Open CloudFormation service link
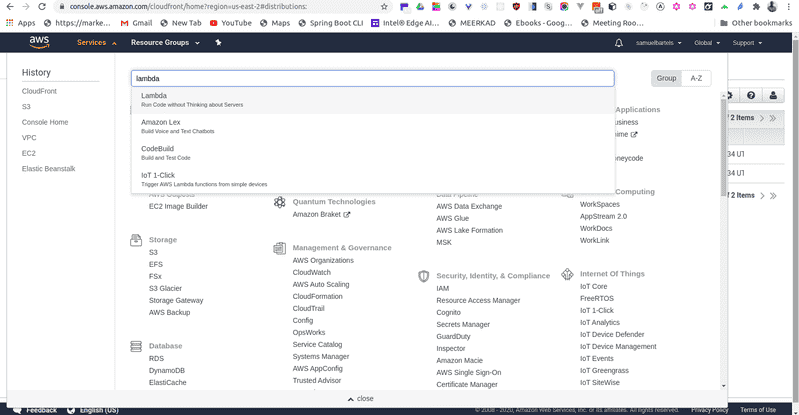The image size is (799, 415). [x=317, y=297]
